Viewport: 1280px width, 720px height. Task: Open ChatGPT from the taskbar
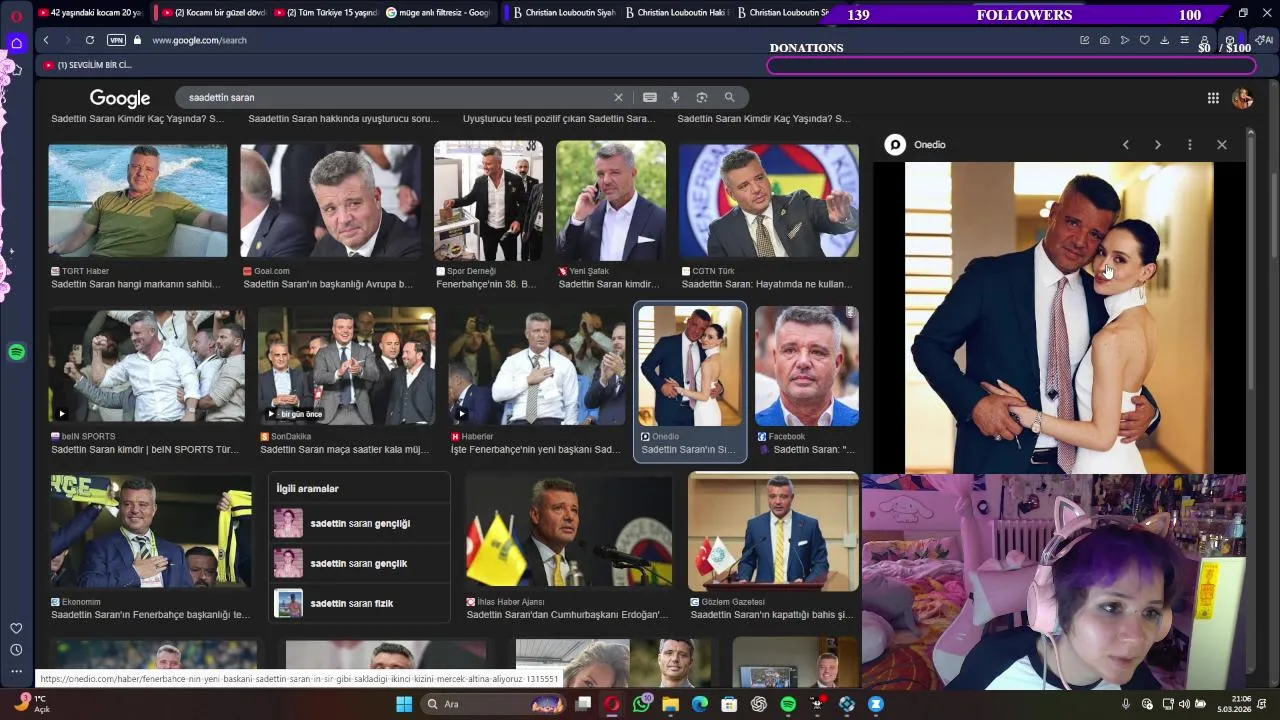pos(759,704)
